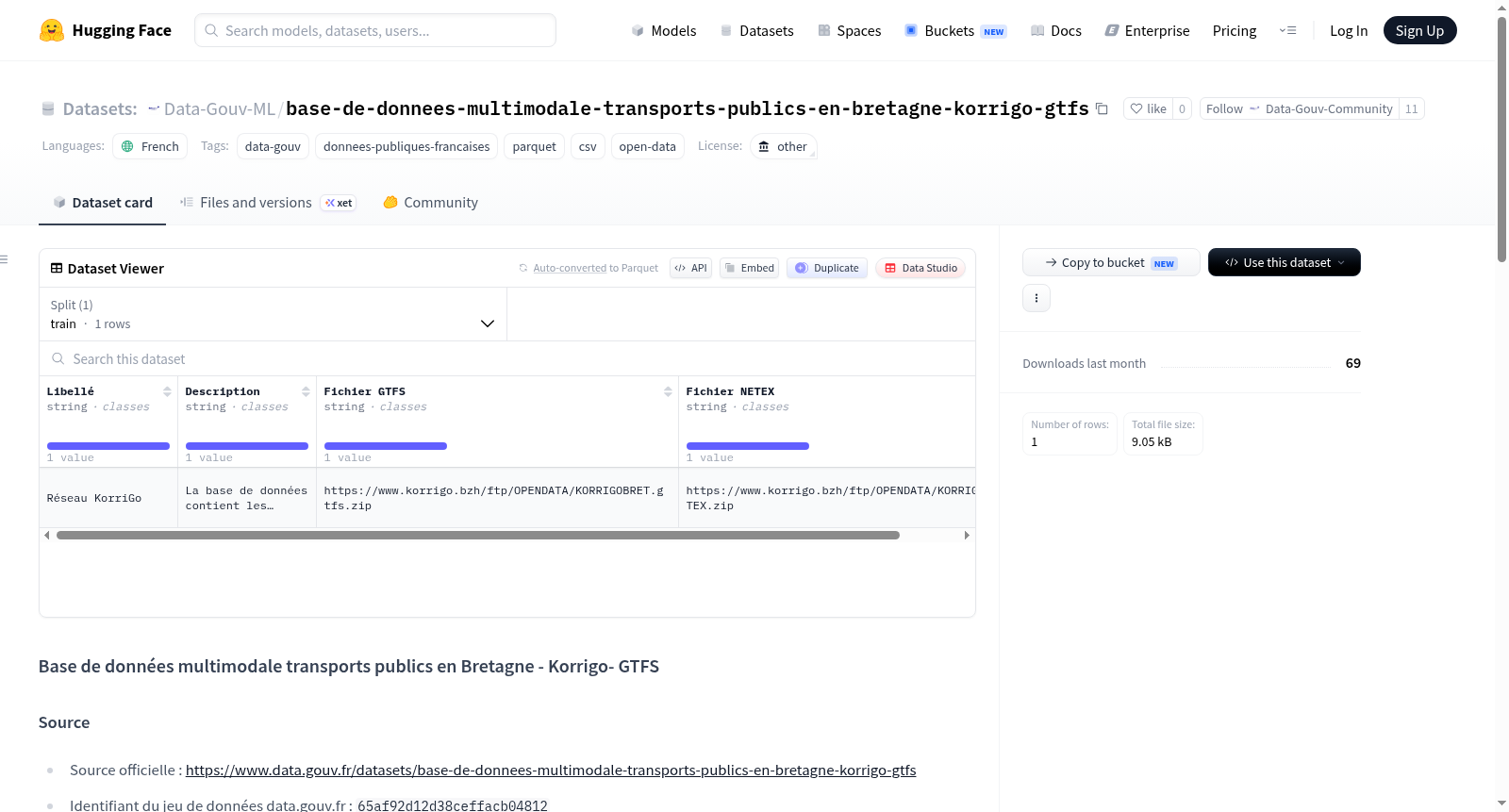Open the three-dot more options button
The width and height of the screenshot is (1509, 812).
coord(1036,298)
